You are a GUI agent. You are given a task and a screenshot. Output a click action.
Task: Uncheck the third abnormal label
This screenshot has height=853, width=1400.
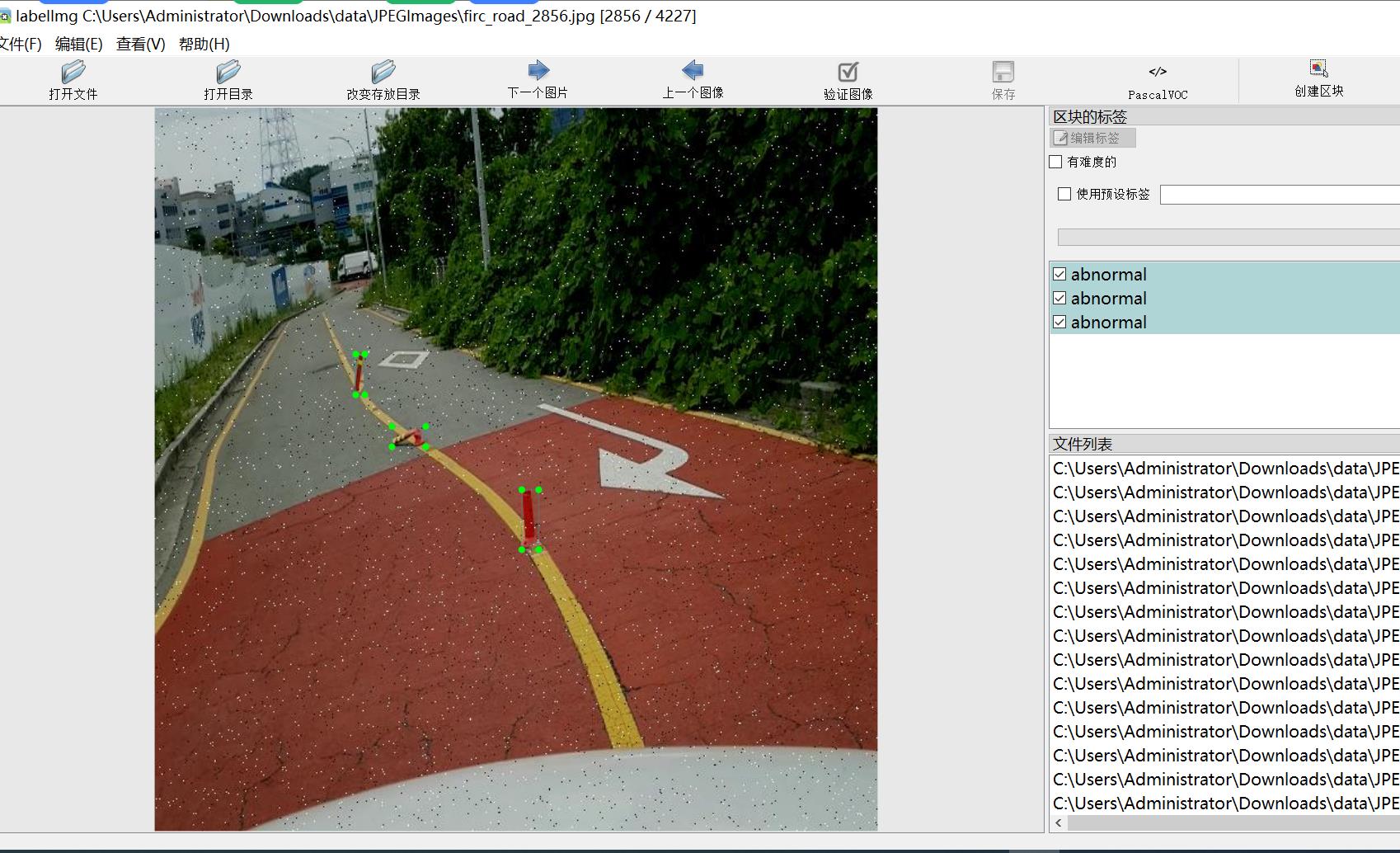click(x=1059, y=322)
